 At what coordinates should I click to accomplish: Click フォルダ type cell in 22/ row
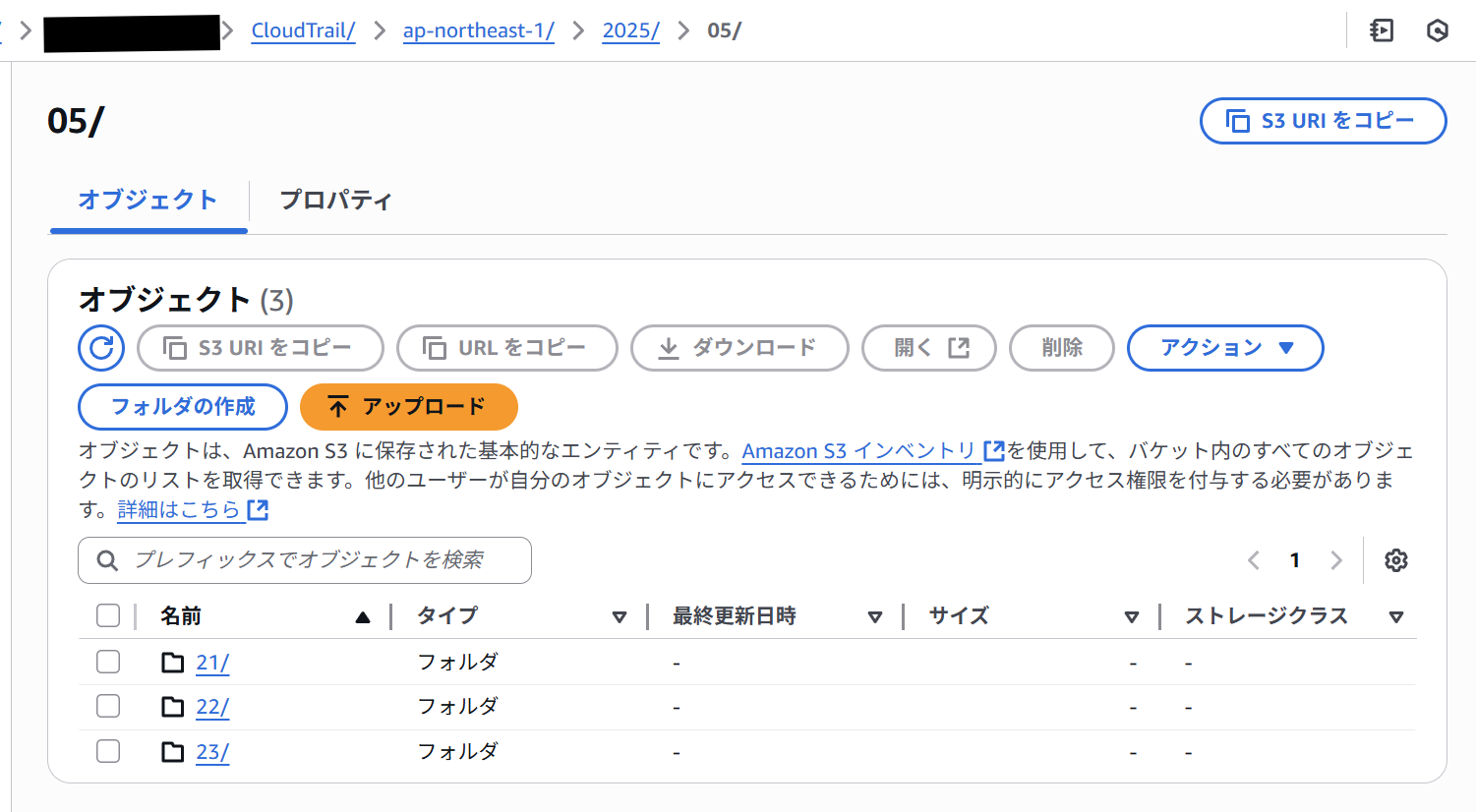coord(458,706)
